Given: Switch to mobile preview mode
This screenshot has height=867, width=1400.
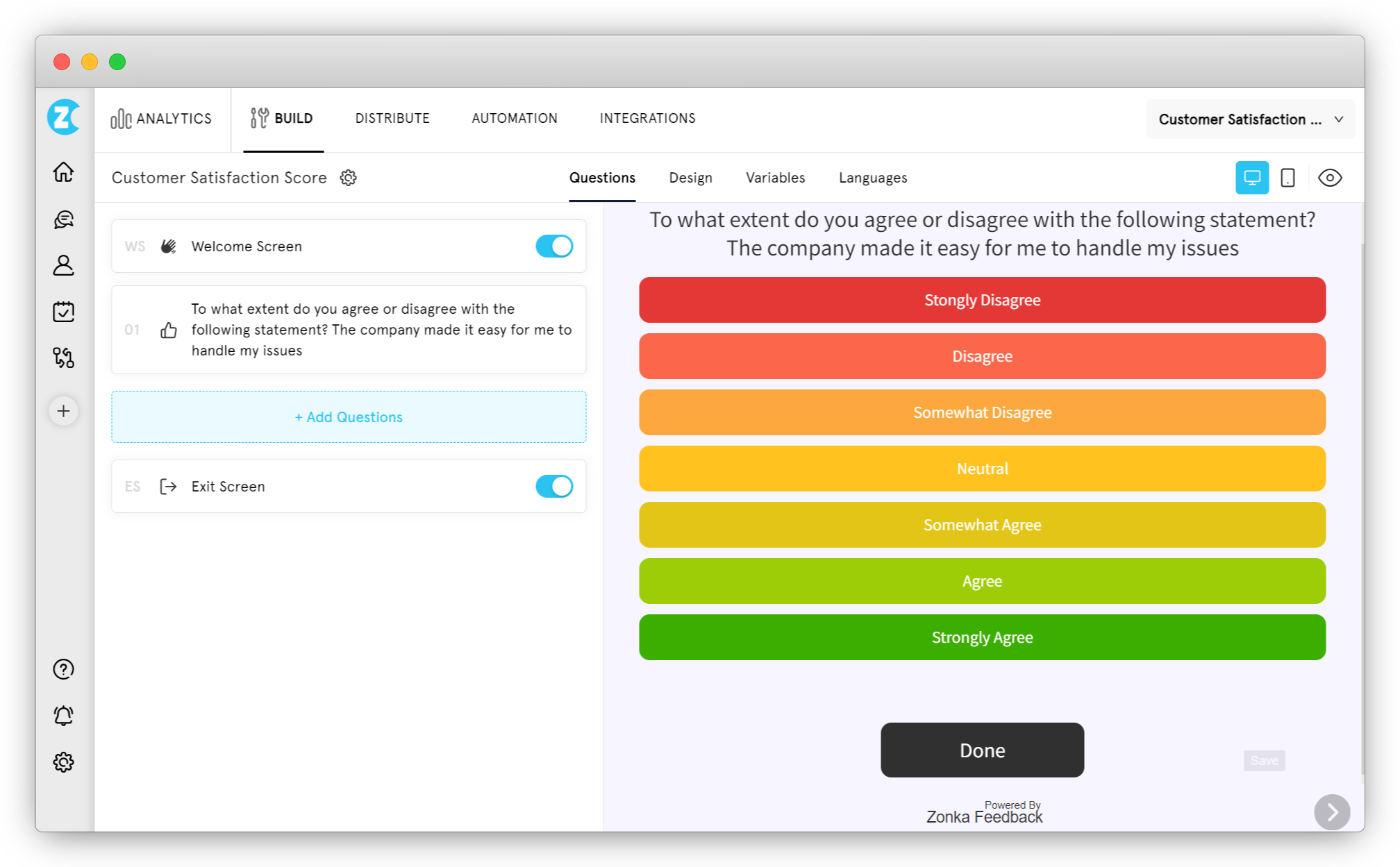Looking at the screenshot, I should point(1288,178).
